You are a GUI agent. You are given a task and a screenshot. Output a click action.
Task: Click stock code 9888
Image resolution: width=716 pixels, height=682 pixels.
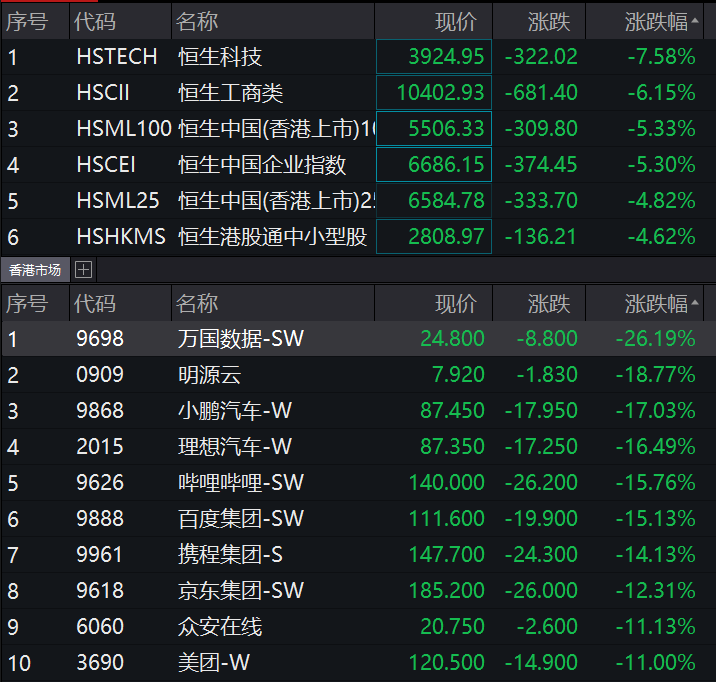[100, 519]
